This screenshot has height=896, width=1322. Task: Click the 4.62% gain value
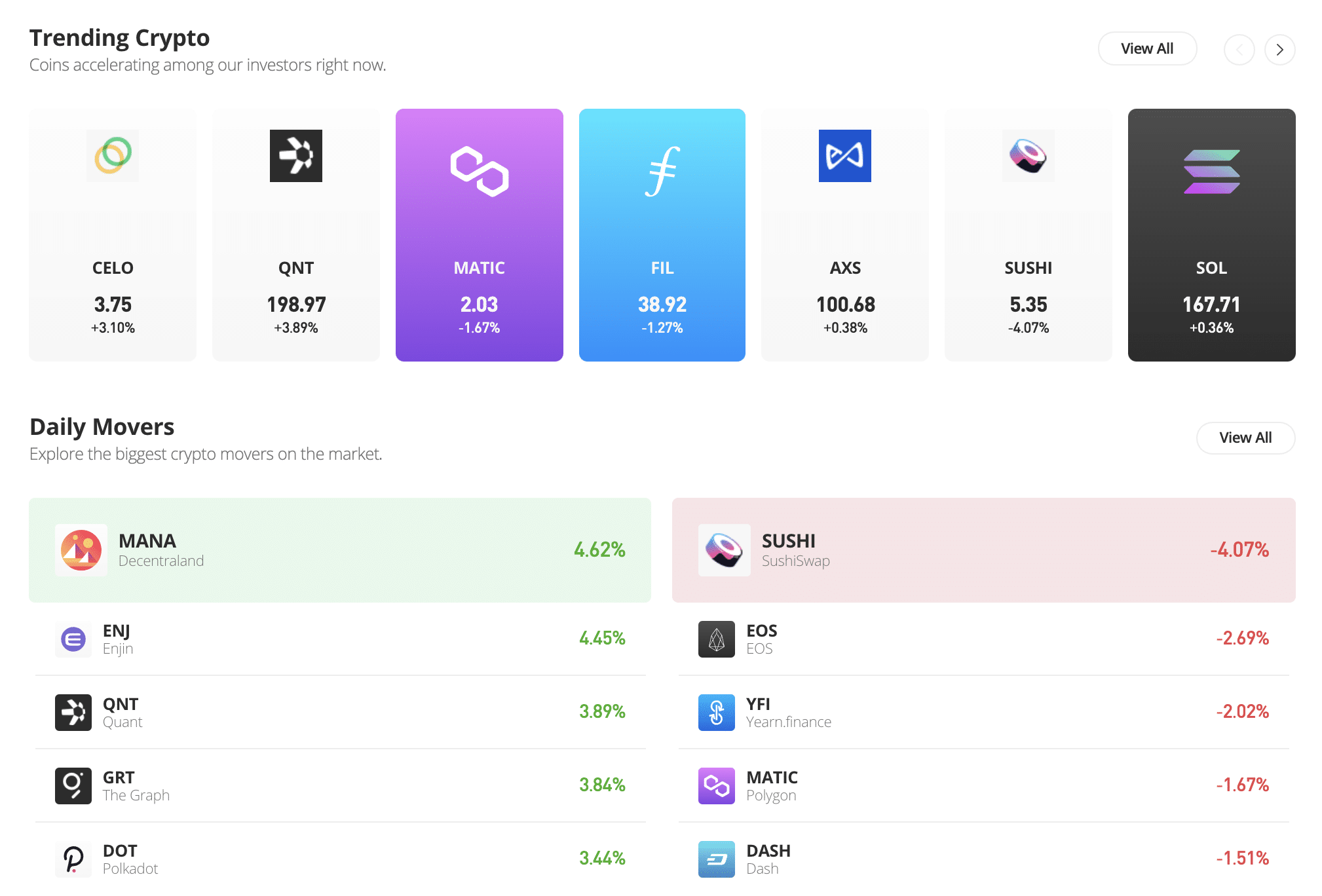599,550
